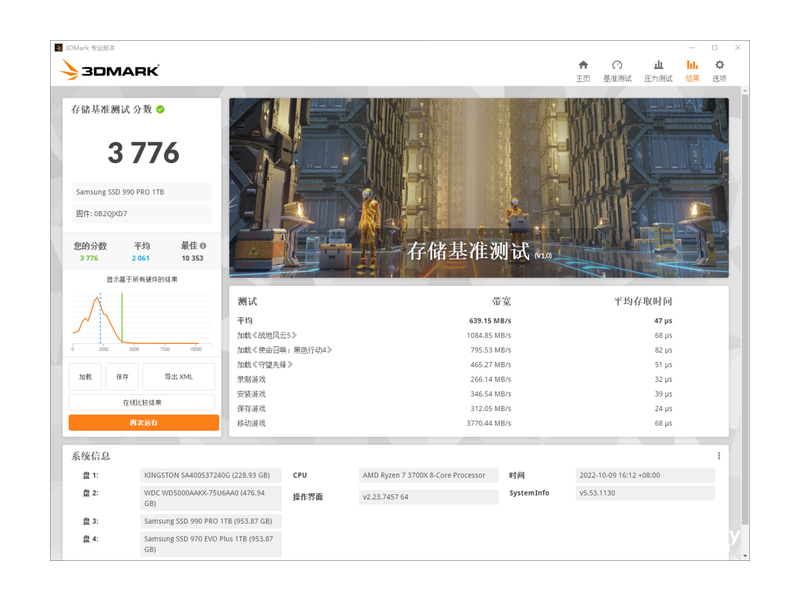Open the system info three-dot menu

click(x=719, y=456)
